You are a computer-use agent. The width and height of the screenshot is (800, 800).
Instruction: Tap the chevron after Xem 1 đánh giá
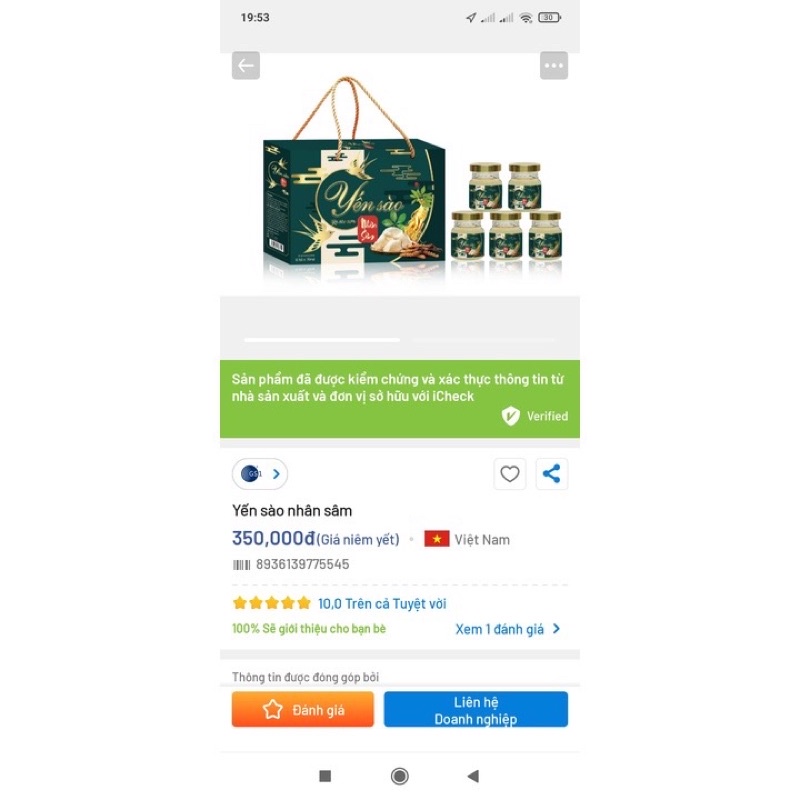point(556,629)
